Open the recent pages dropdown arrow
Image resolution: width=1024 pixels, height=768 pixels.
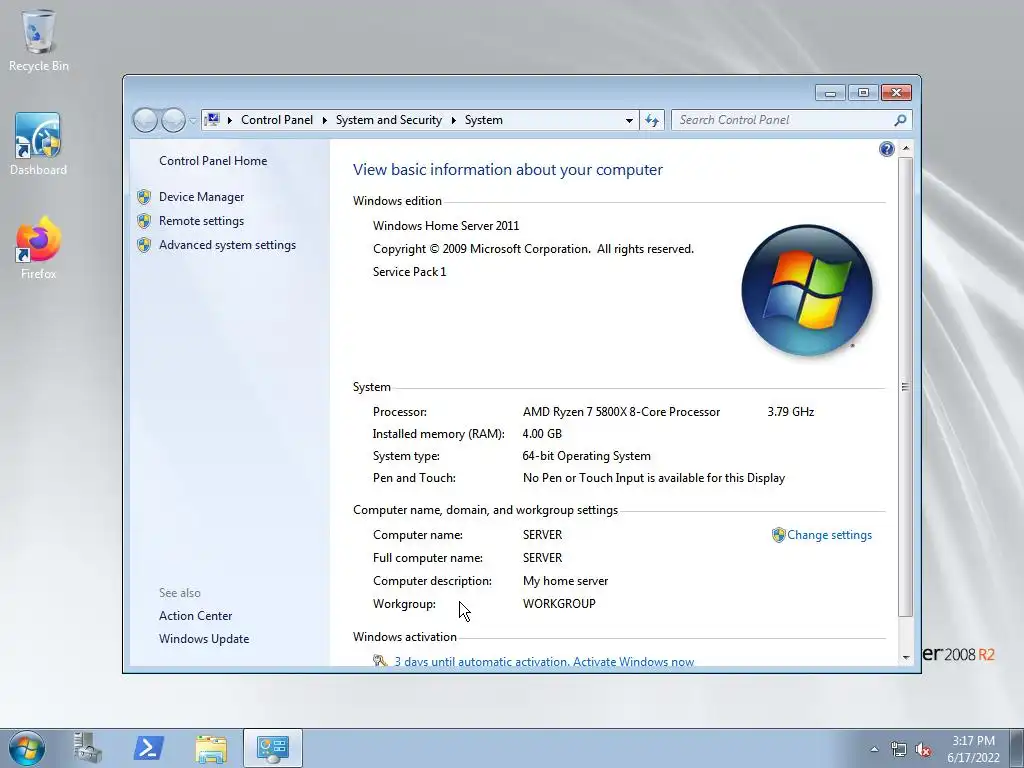pos(193,121)
